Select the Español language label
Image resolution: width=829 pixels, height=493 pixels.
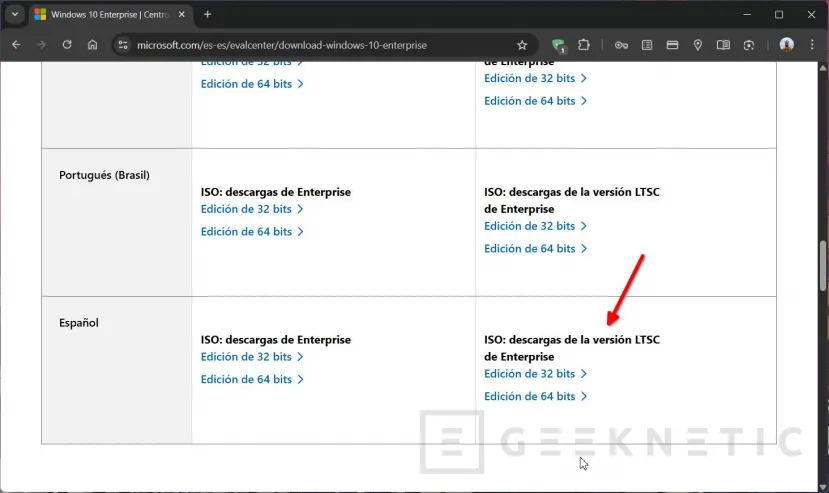pyautogui.click(x=79, y=323)
